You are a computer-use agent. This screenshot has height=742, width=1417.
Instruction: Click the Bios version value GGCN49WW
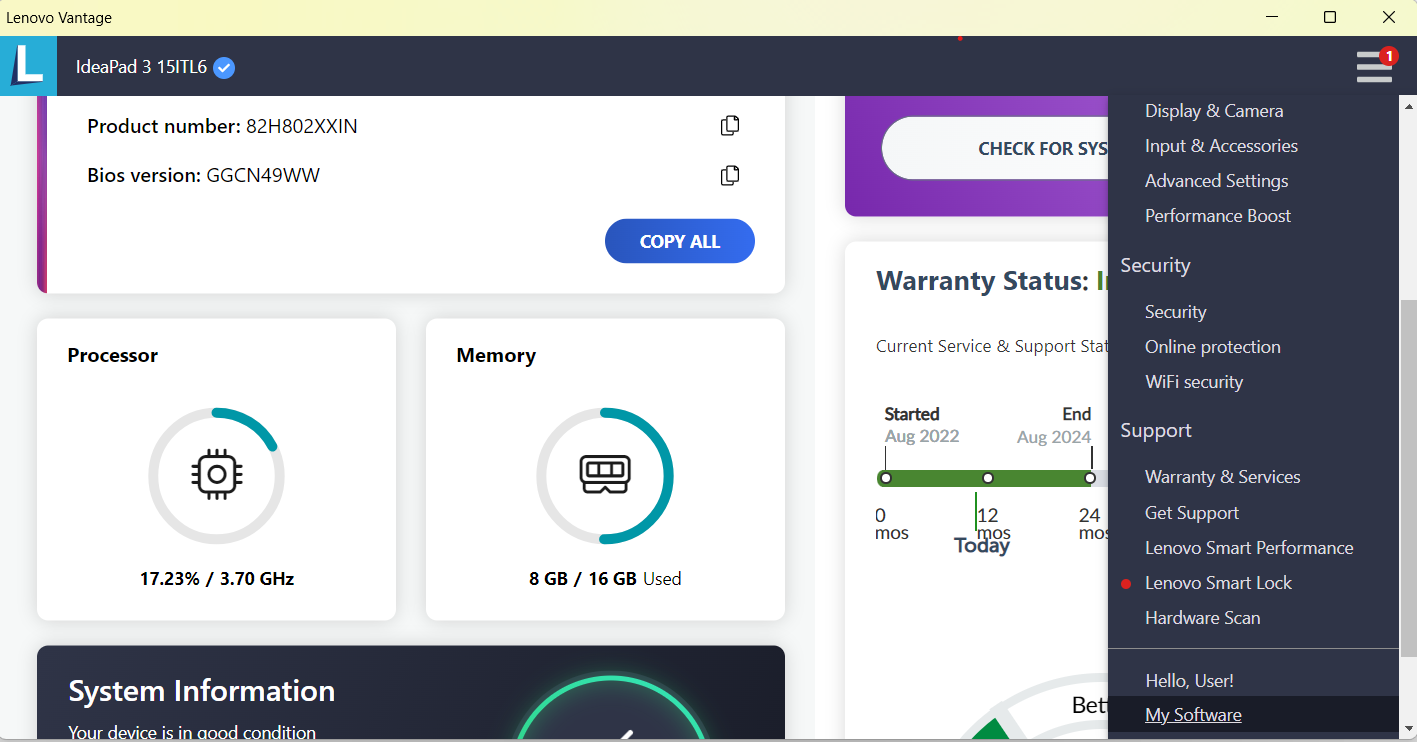(x=263, y=176)
